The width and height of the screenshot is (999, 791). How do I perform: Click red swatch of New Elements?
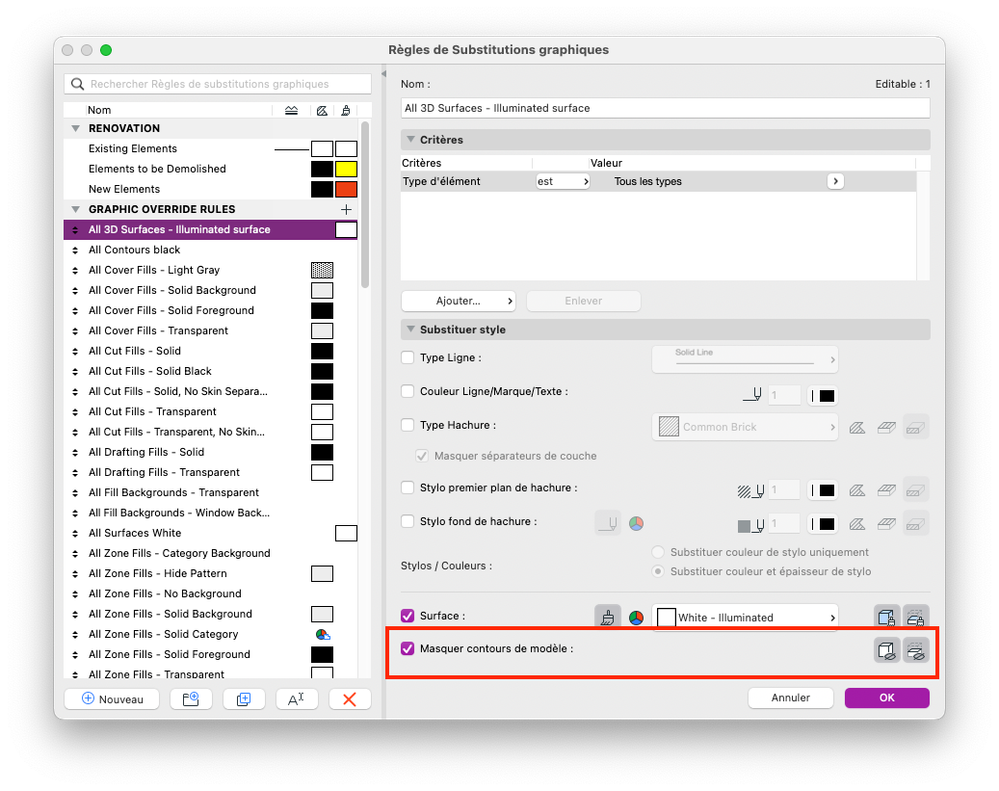point(346,189)
